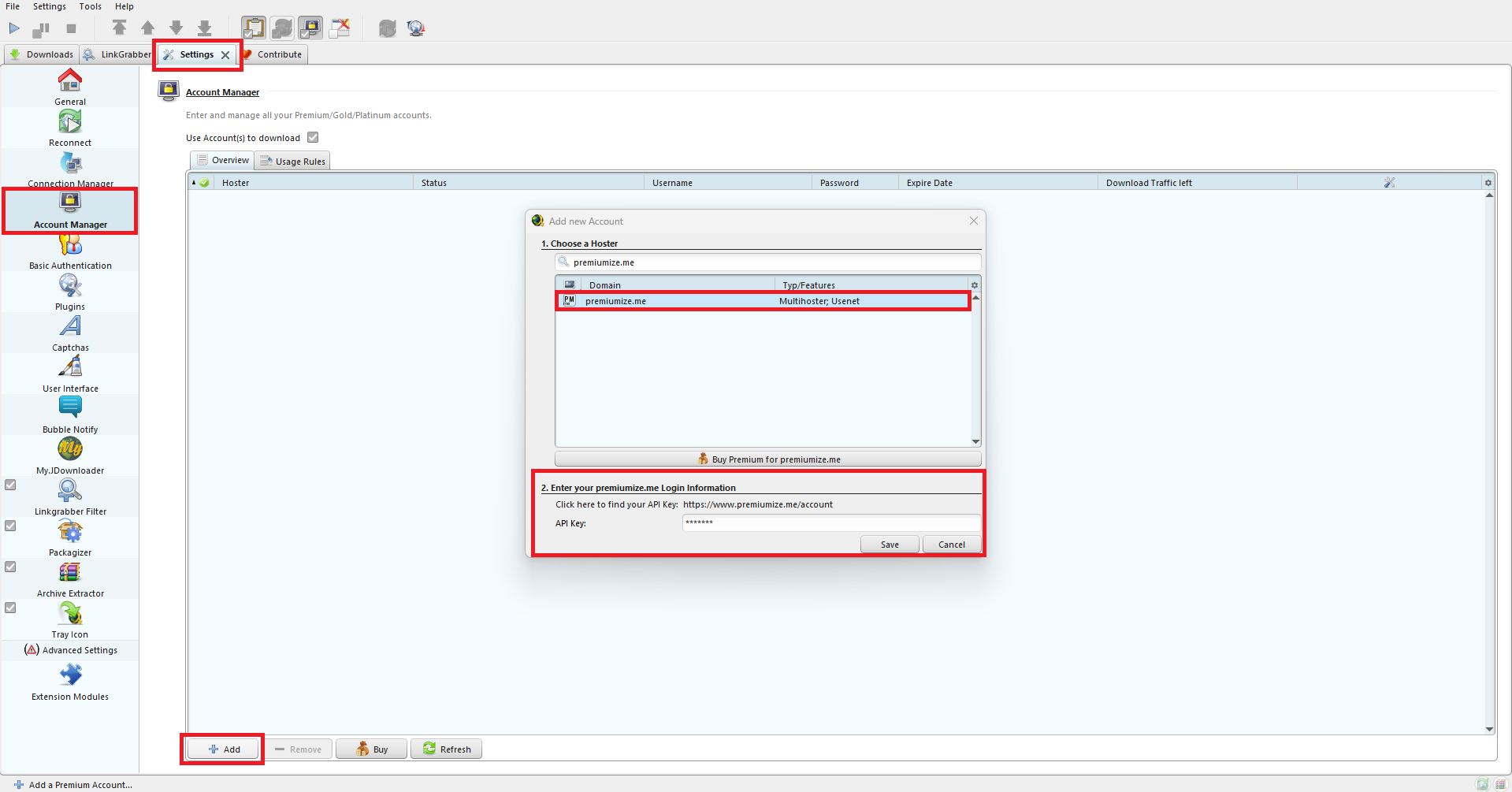The image size is (1512, 792).
Task: Move selection to bottom of list
Action: [x=204, y=28]
